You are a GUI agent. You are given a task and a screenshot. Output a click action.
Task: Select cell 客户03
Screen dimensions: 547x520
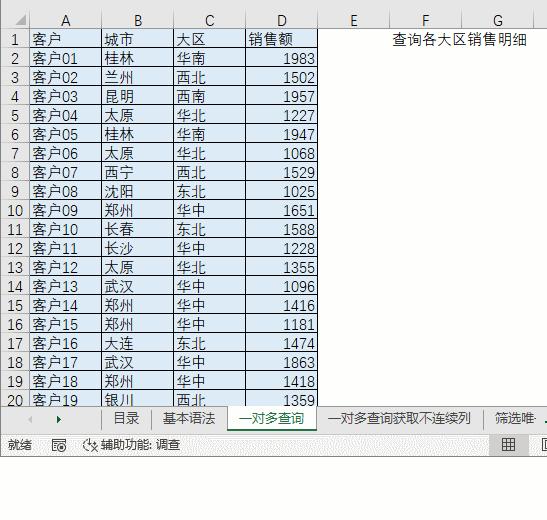coord(66,96)
